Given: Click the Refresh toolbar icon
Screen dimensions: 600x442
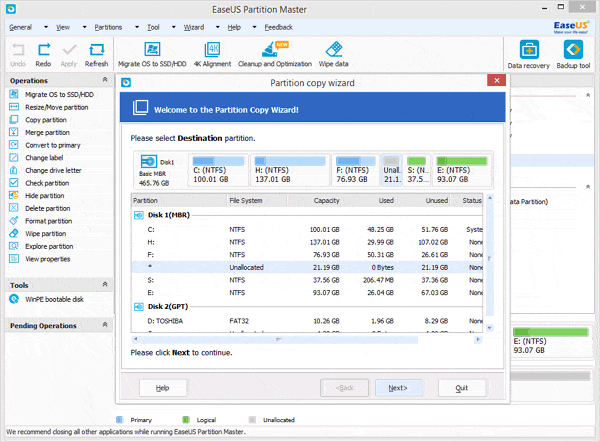Looking at the screenshot, I should pyautogui.click(x=96, y=55).
